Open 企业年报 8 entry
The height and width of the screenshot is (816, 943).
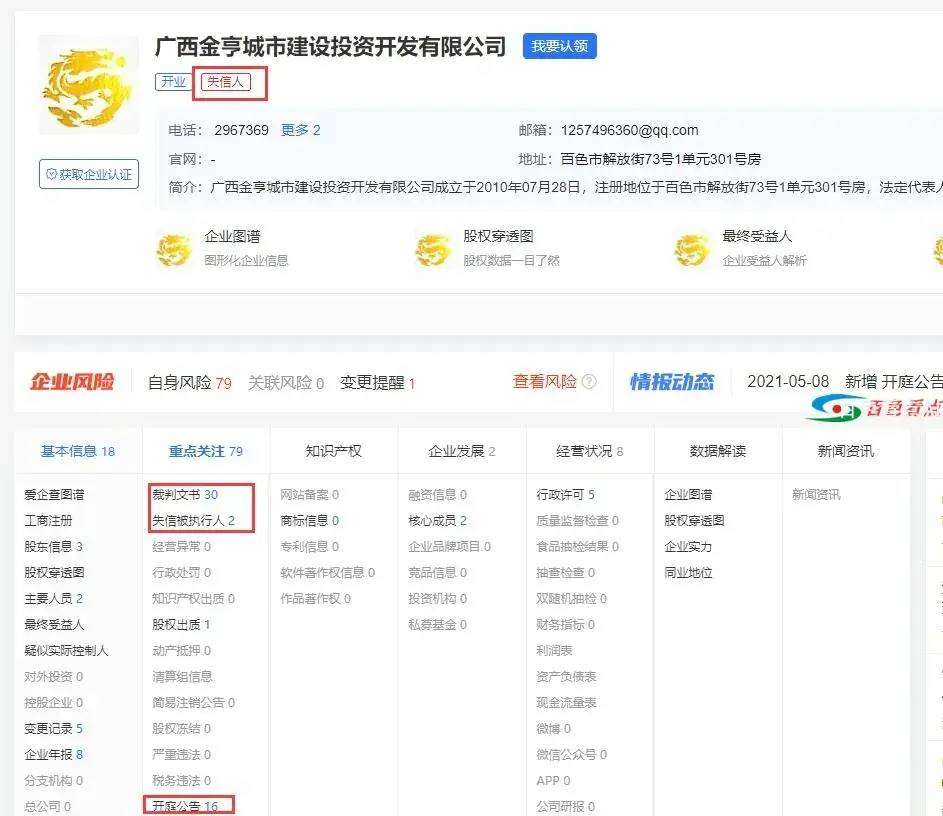click(54, 755)
